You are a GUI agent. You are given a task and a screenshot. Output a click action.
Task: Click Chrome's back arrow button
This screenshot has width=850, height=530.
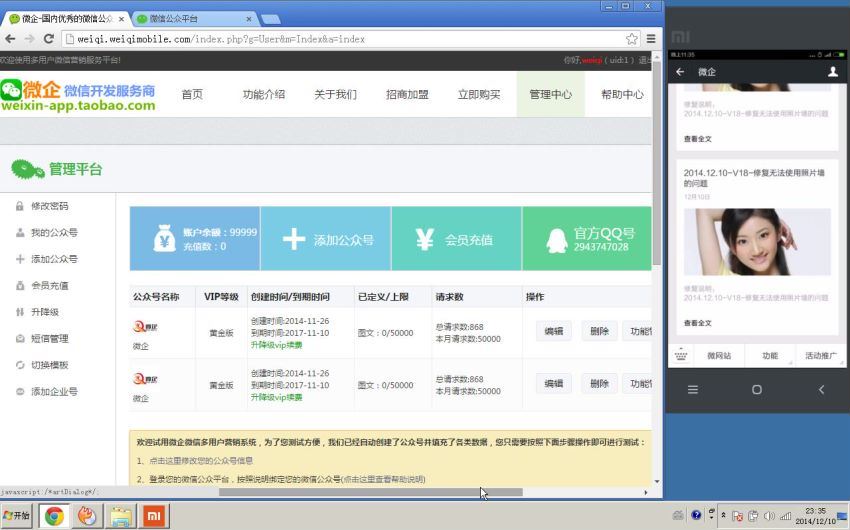[x=10, y=39]
